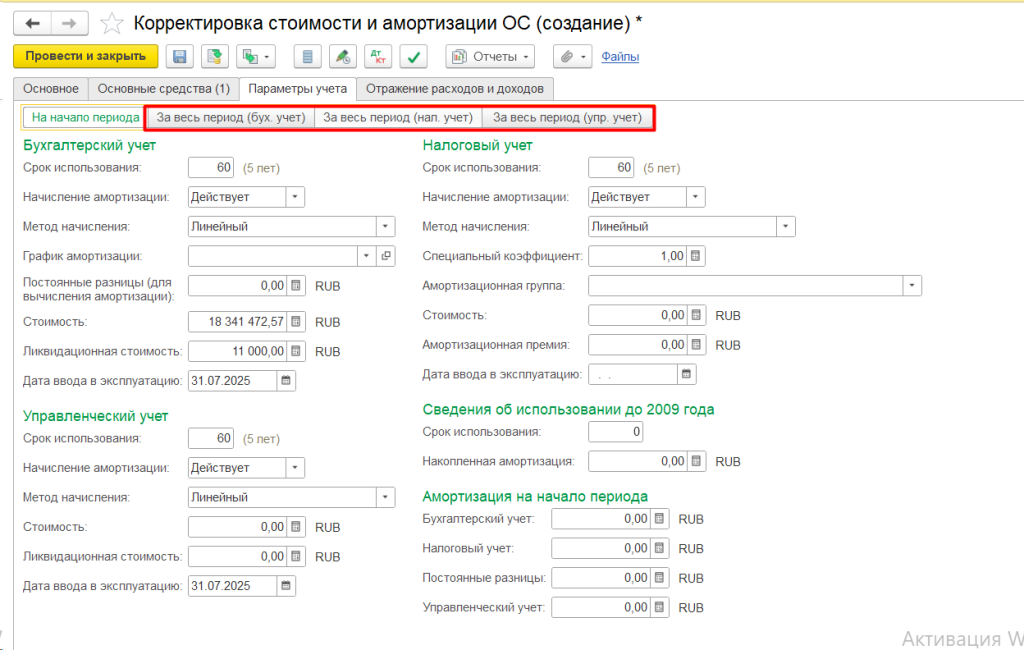
Task: Click the Дт/Кт postings icon
Action: pyautogui.click(x=379, y=57)
